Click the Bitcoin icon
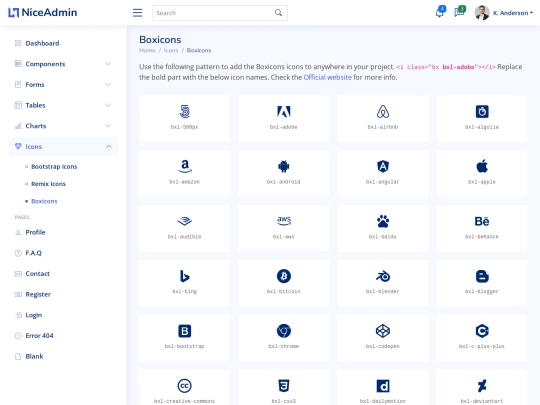This screenshot has height=405, width=540. (284, 276)
